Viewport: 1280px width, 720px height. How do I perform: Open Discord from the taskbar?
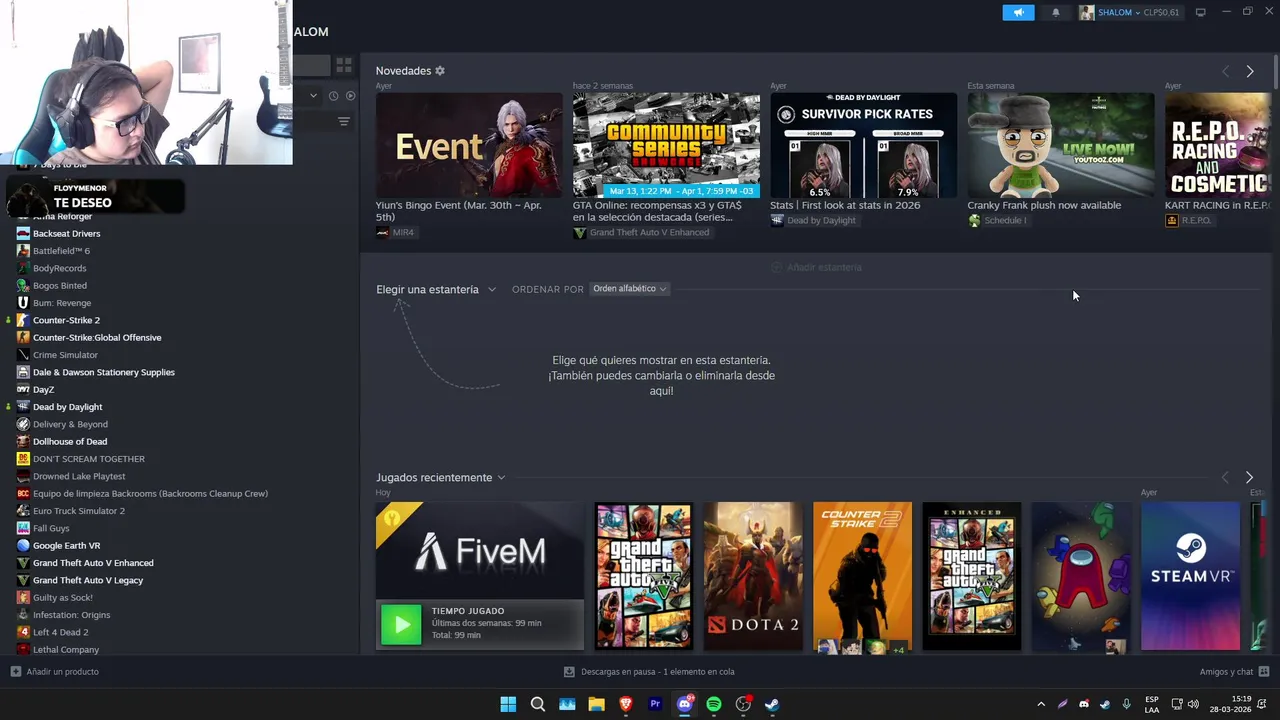pos(685,704)
